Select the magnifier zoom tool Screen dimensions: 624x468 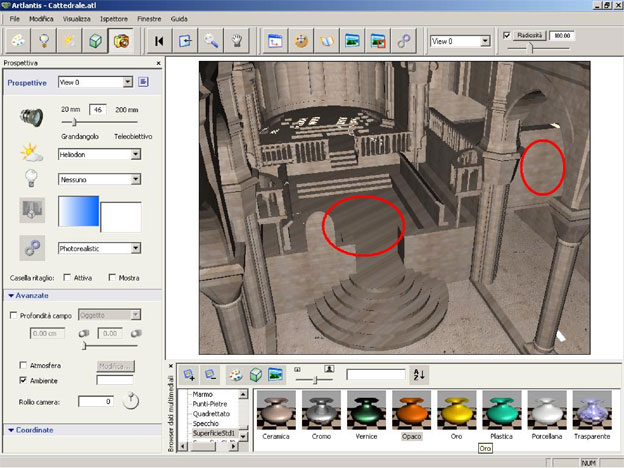point(211,41)
